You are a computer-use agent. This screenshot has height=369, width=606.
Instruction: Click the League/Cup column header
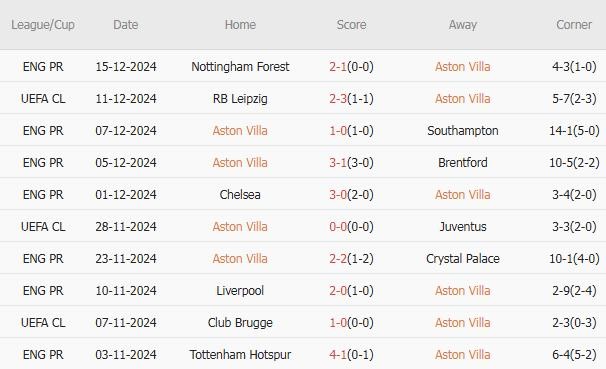click(x=43, y=25)
